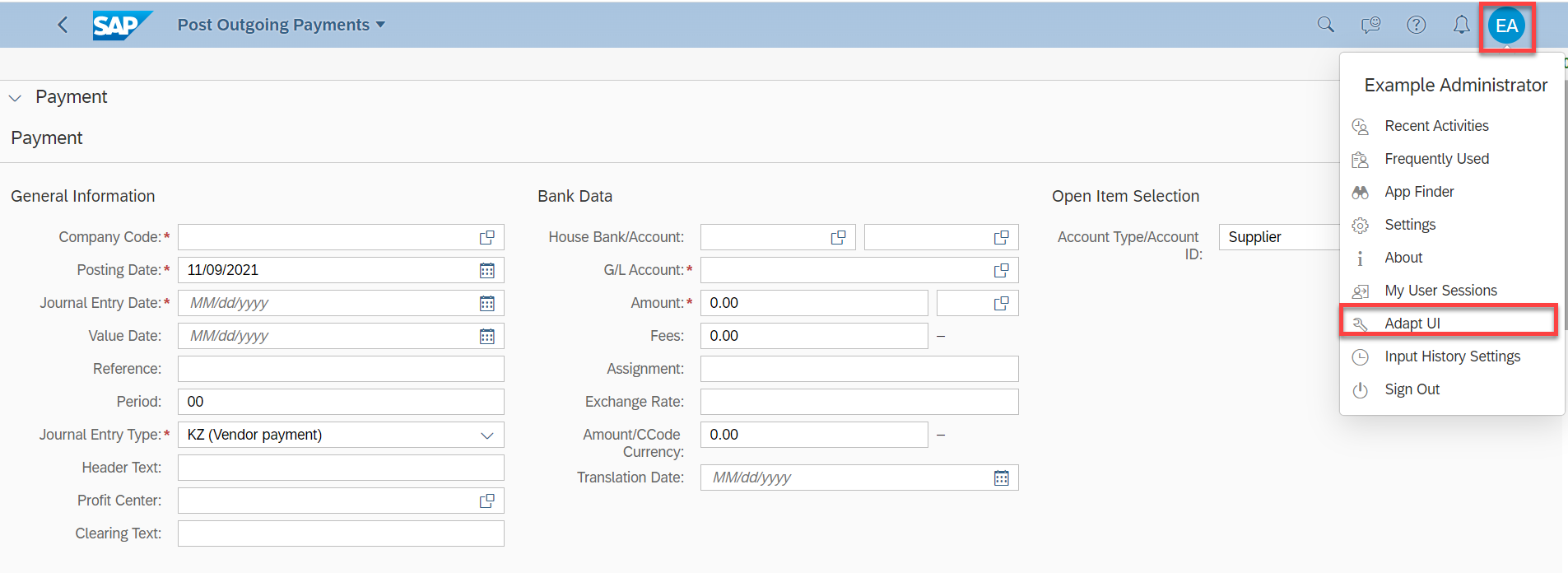Select Recent Activities menu item
This screenshot has height=573, width=1568.
1452,126
